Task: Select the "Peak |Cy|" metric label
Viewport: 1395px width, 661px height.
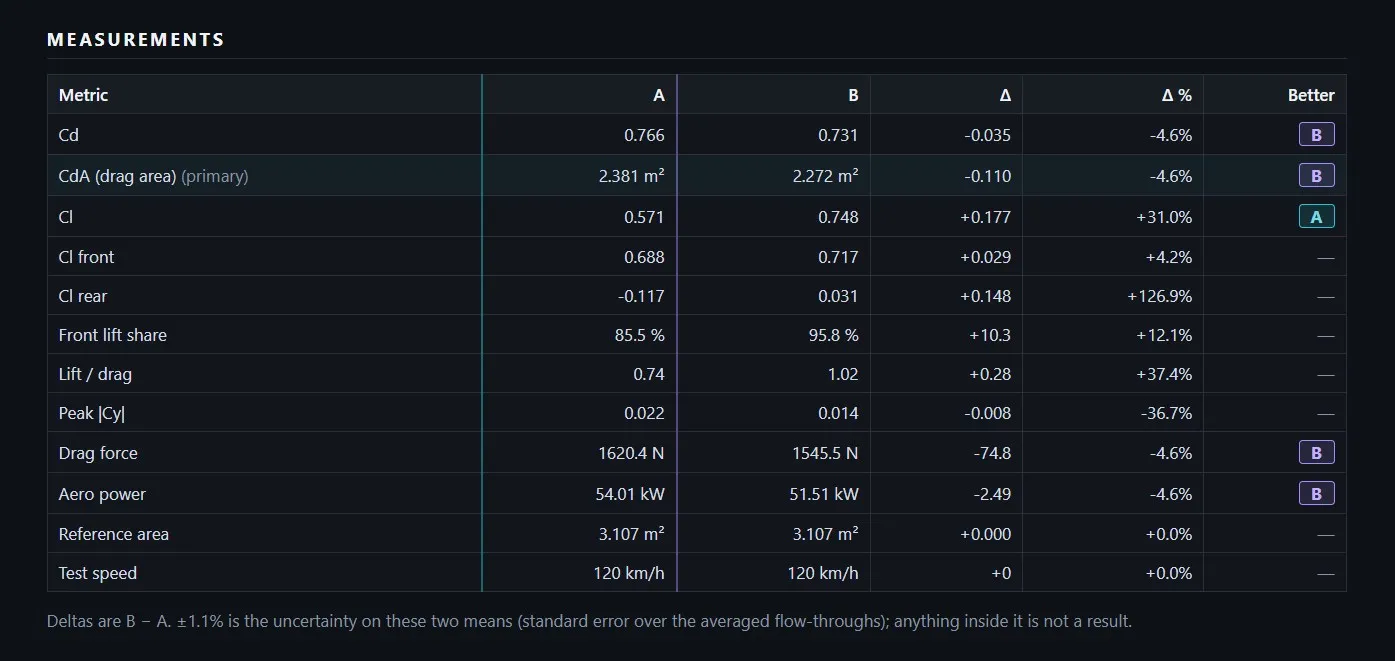Action: (x=92, y=413)
